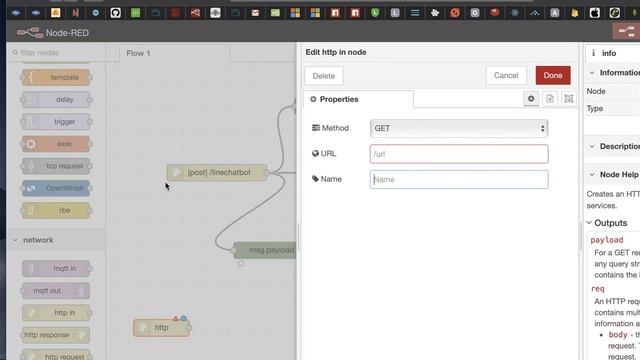The width and height of the screenshot is (640, 360).
Task: Click the Delete button
Action: coord(324,76)
